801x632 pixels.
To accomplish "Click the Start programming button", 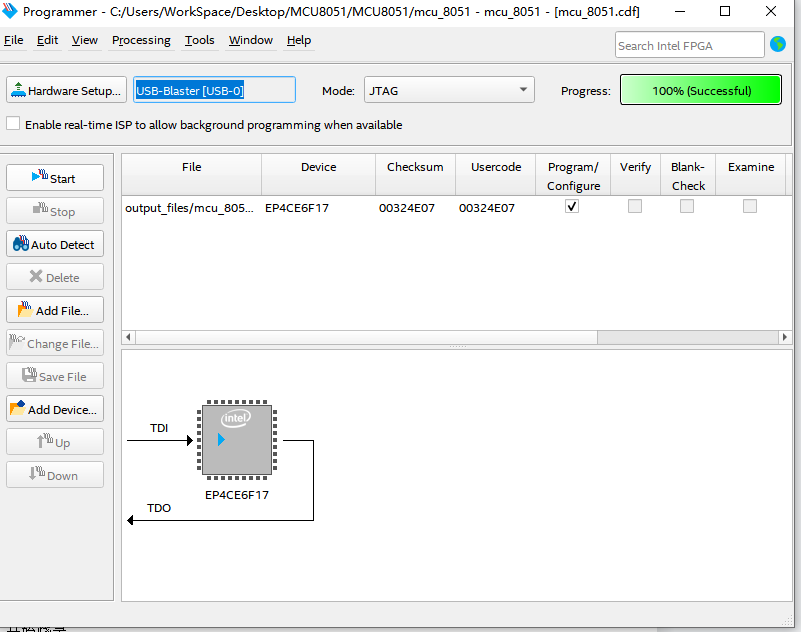I will (55, 178).
